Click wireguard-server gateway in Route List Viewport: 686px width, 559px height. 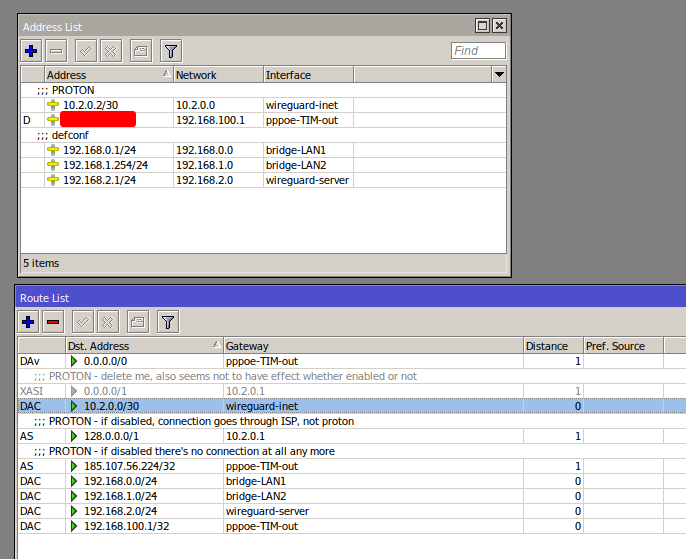pos(267,511)
